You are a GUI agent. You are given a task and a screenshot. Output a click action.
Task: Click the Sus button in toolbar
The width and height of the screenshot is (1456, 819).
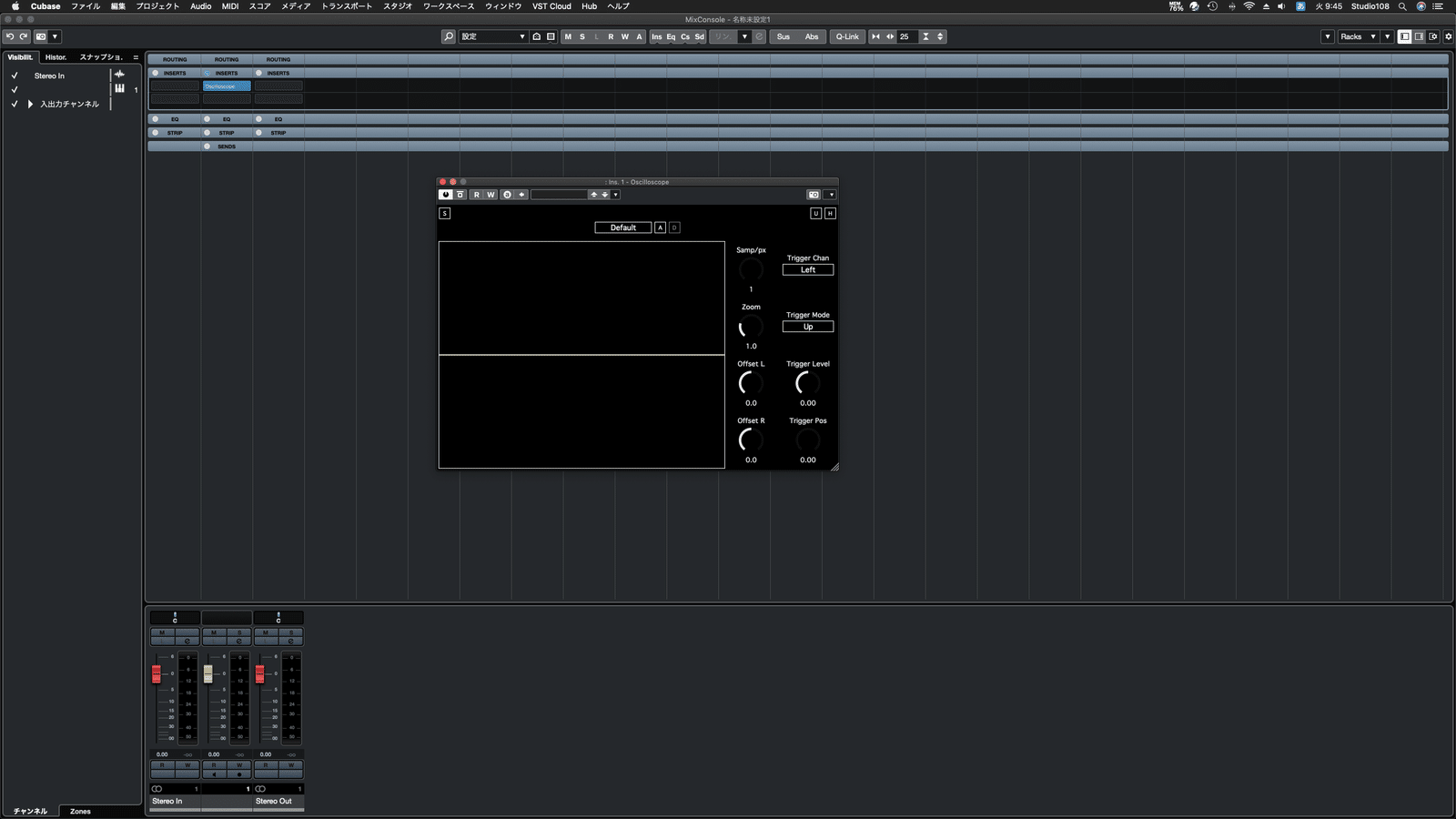pyautogui.click(x=784, y=36)
